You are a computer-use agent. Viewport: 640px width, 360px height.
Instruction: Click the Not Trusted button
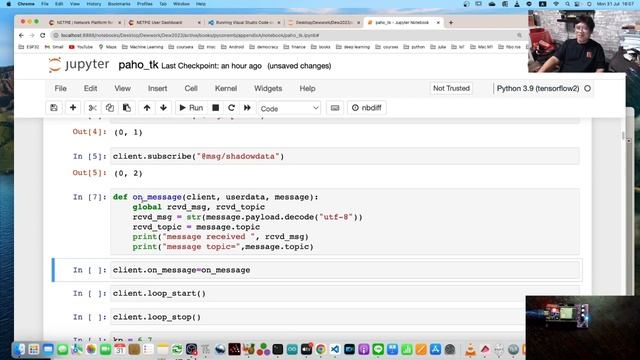pyautogui.click(x=451, y=88)
